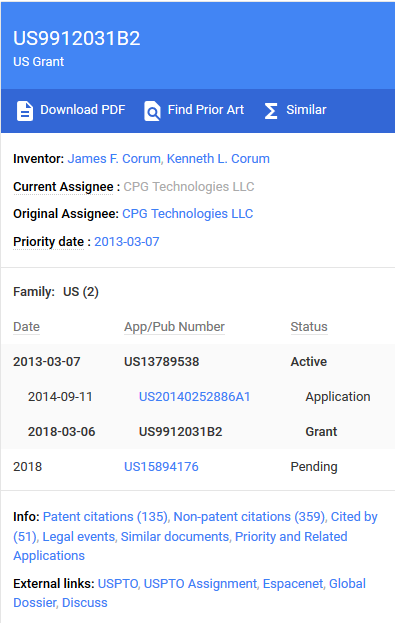This screenshot has width=395, height=623.
Task: Click the Find Prior Art label
Action: coord(205,110)
